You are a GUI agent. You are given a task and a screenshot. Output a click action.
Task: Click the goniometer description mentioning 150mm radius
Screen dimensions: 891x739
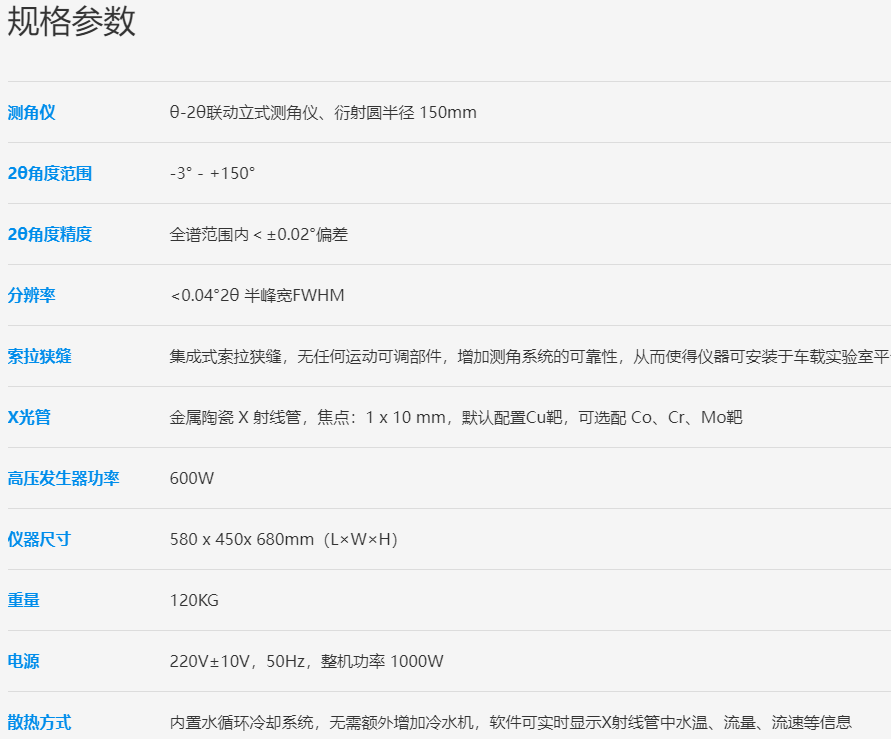[323, 112]
